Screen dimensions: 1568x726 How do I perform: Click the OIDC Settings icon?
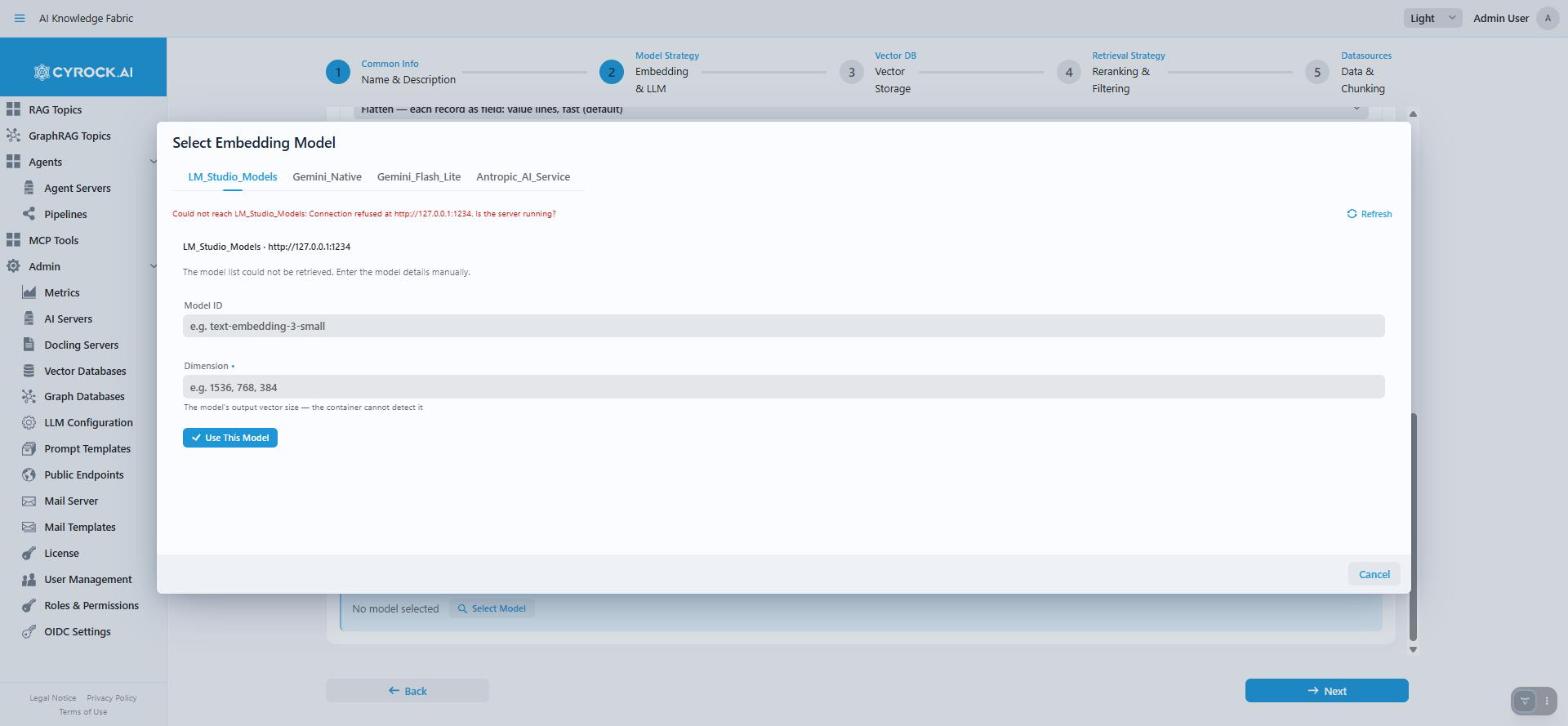point(29,632)
